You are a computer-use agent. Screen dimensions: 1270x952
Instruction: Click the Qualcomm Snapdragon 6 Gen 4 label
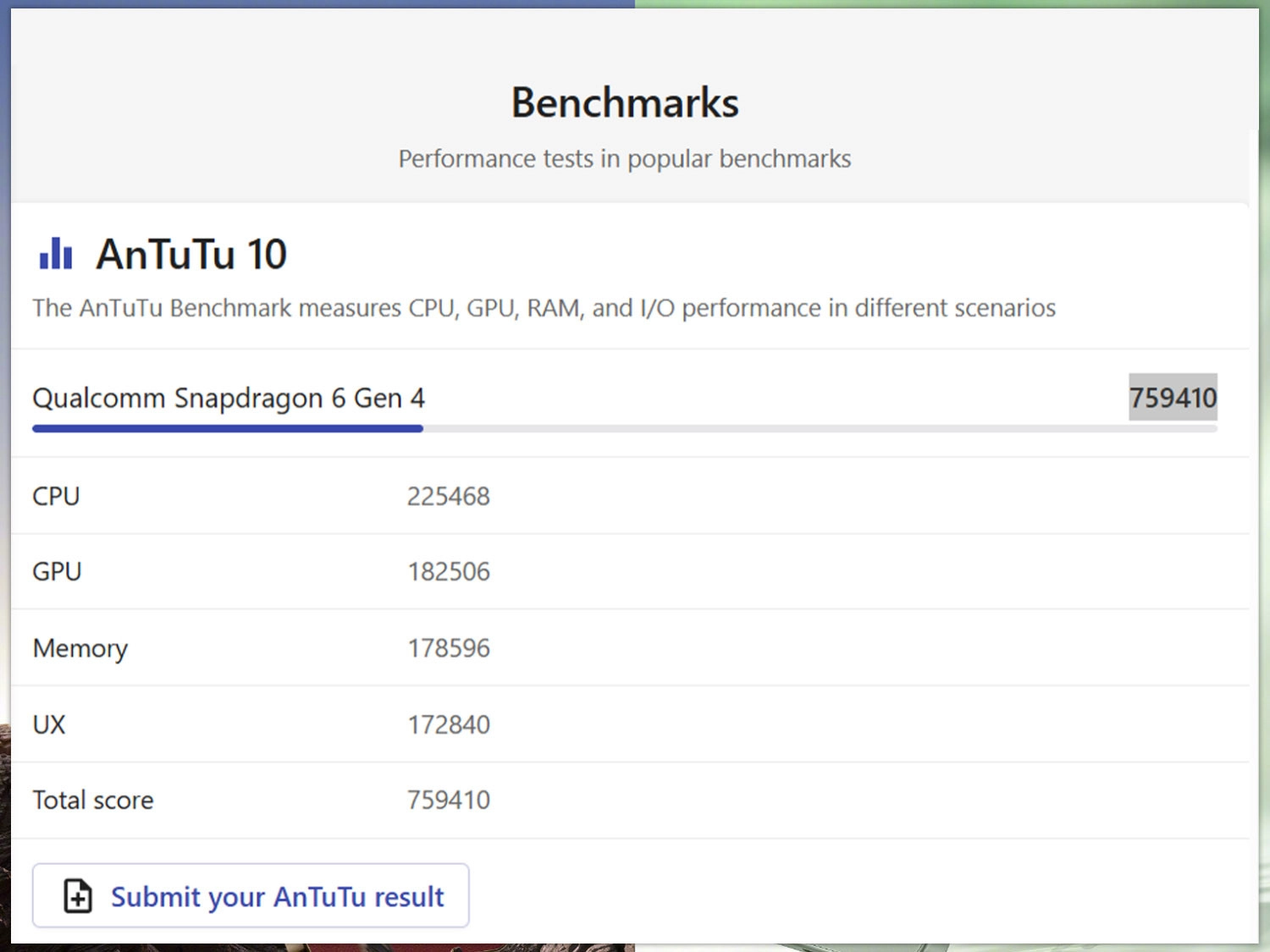click(229, 398)
